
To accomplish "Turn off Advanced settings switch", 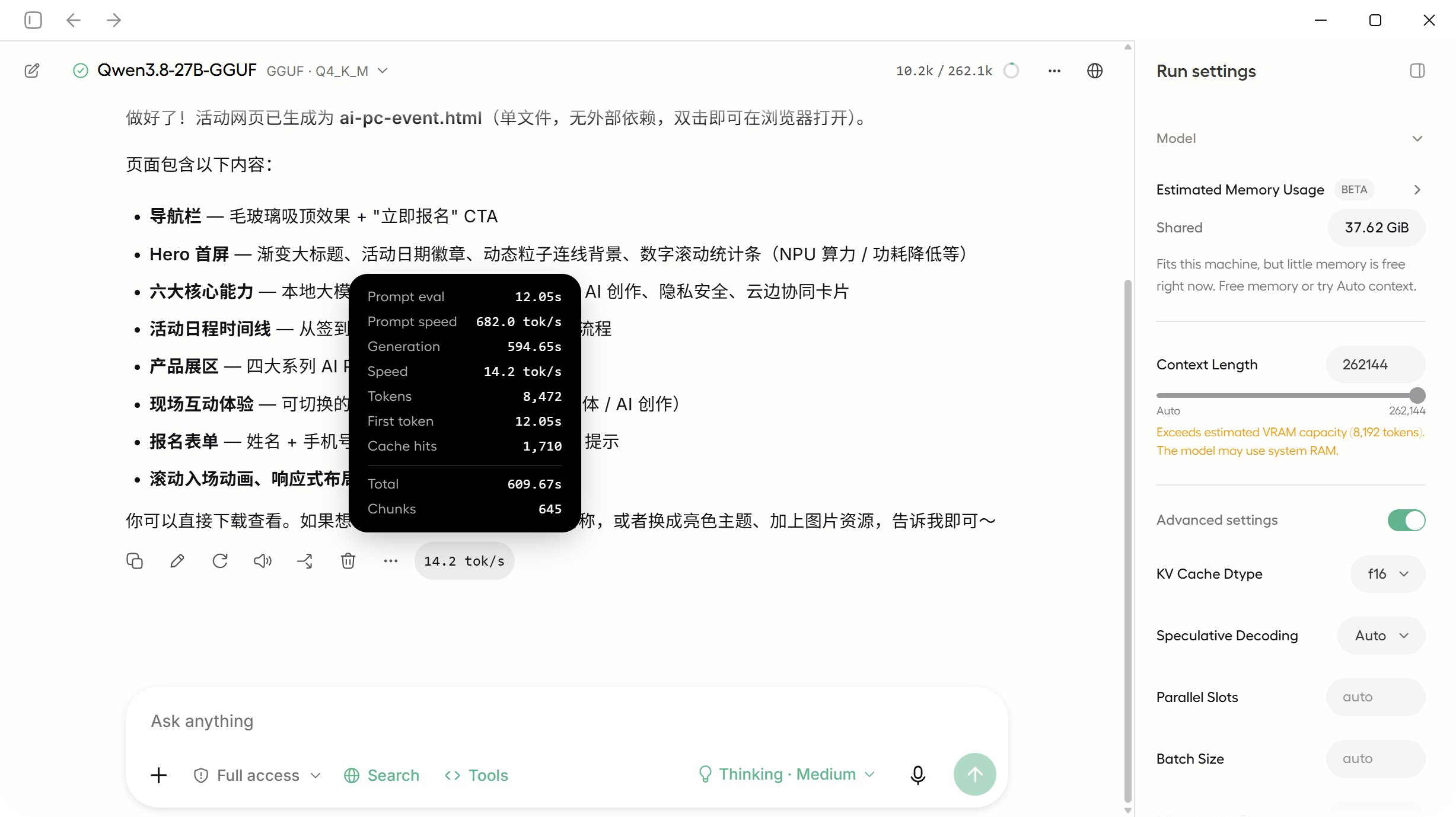I will pos(1406,521).
